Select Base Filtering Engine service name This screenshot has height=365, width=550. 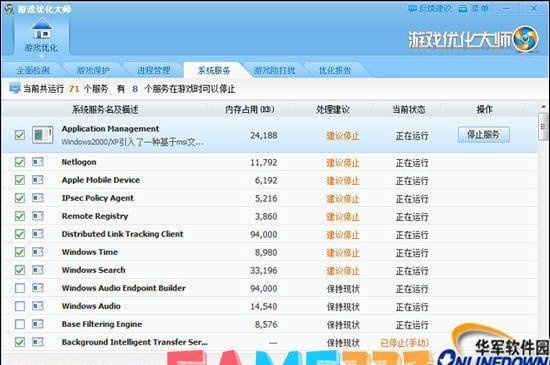click(102, 324)
